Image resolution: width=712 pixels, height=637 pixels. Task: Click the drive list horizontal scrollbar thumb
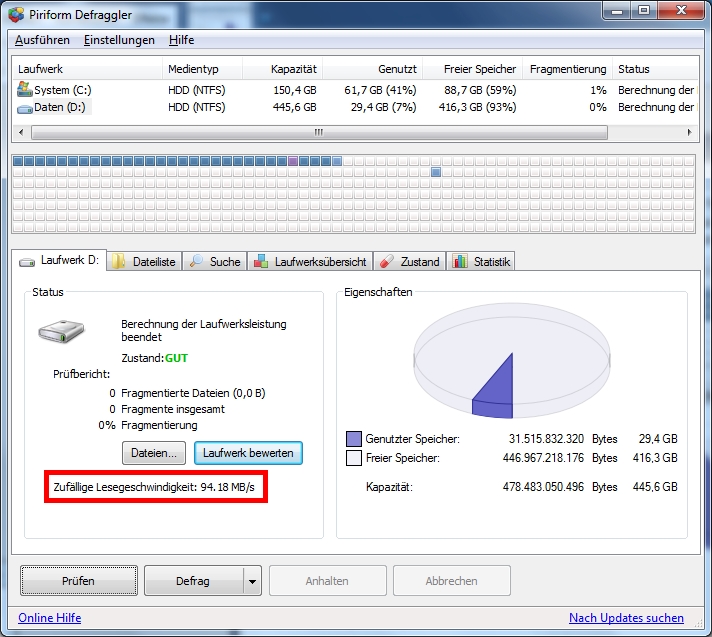[x=319, y=133]
